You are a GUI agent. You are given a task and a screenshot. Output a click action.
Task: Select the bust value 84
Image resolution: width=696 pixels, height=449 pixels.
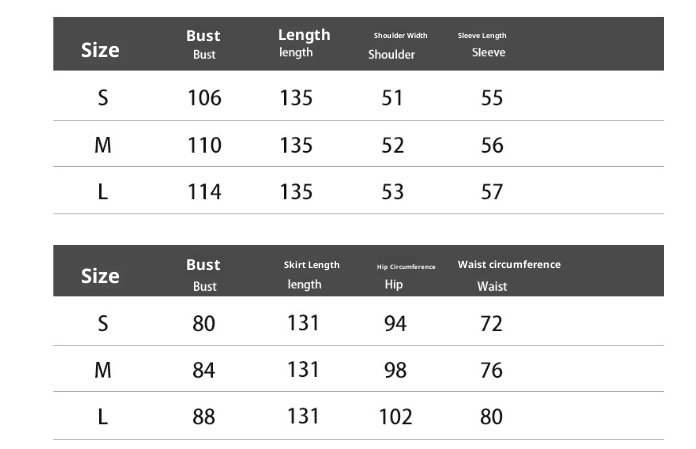204,370
